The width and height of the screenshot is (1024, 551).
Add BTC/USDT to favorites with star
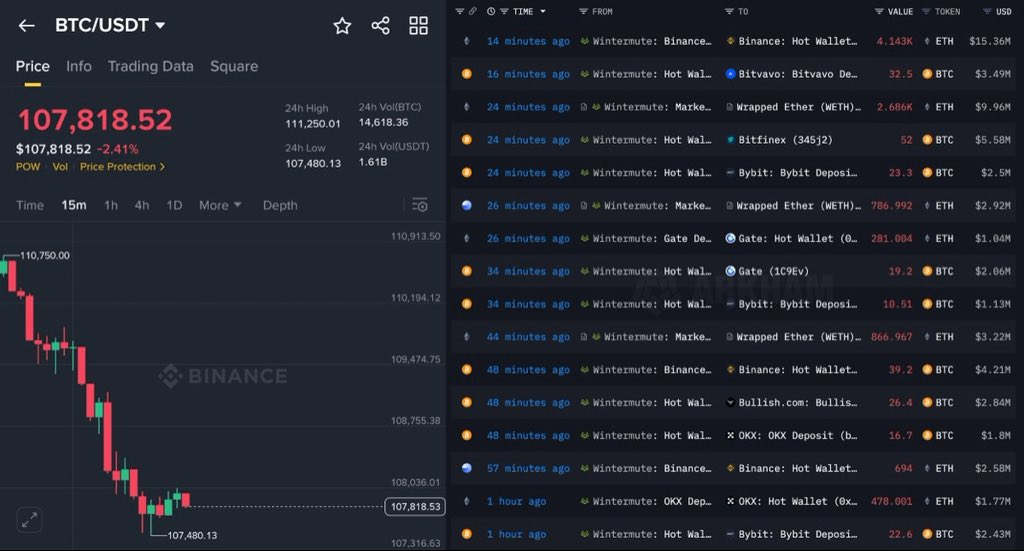[x=342, y=26]
